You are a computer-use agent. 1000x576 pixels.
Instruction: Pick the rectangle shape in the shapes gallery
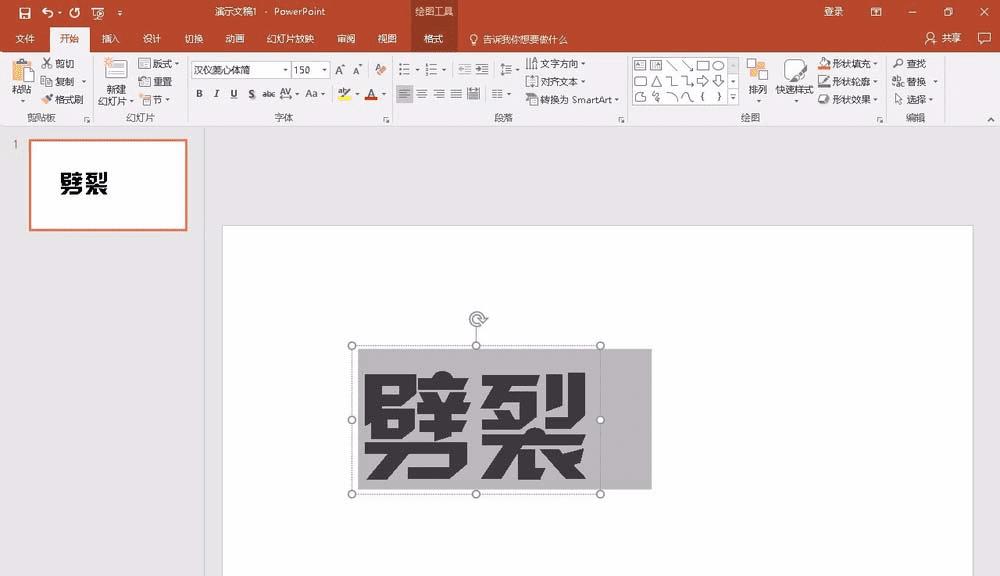click(703, 65)
